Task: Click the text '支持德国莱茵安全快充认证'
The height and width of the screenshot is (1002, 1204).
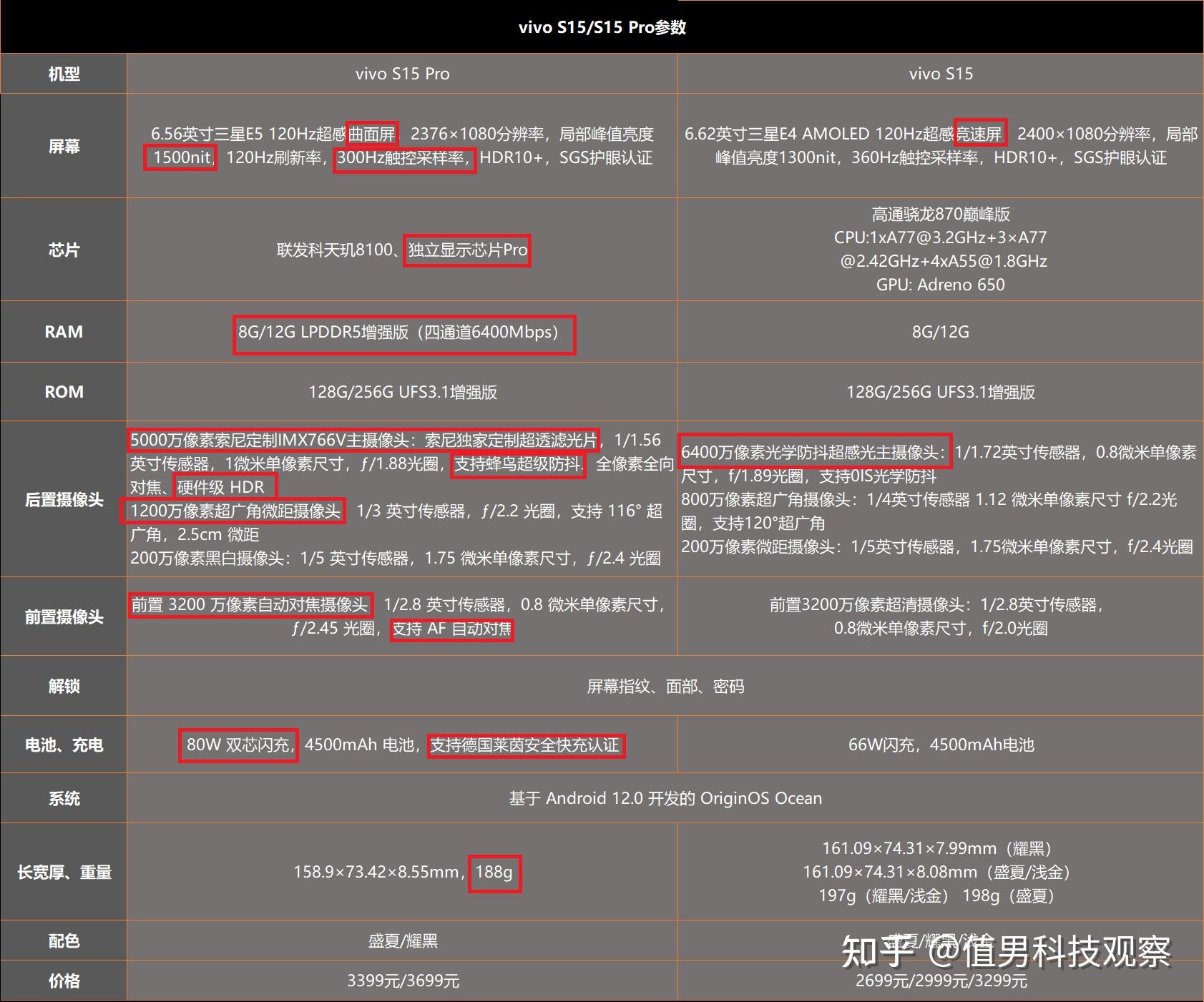Action: click(x=525, y=745)
